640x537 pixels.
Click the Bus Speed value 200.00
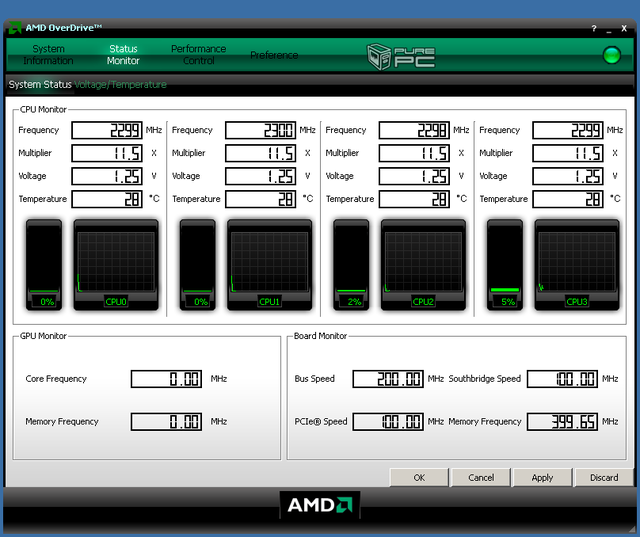tap(388, 379)
